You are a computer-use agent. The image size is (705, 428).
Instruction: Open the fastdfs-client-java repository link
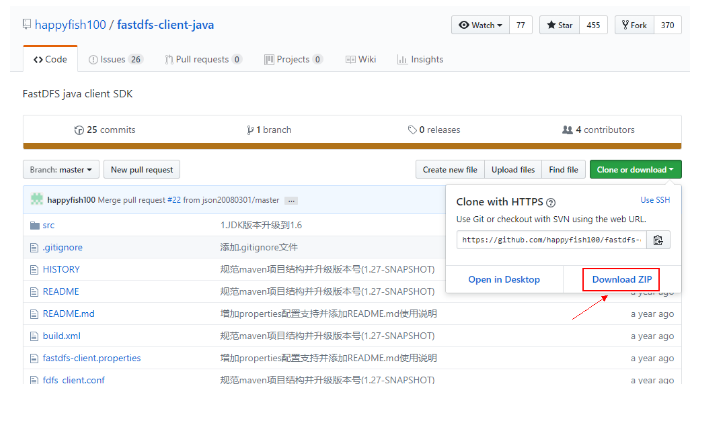[x=165, y=25]
